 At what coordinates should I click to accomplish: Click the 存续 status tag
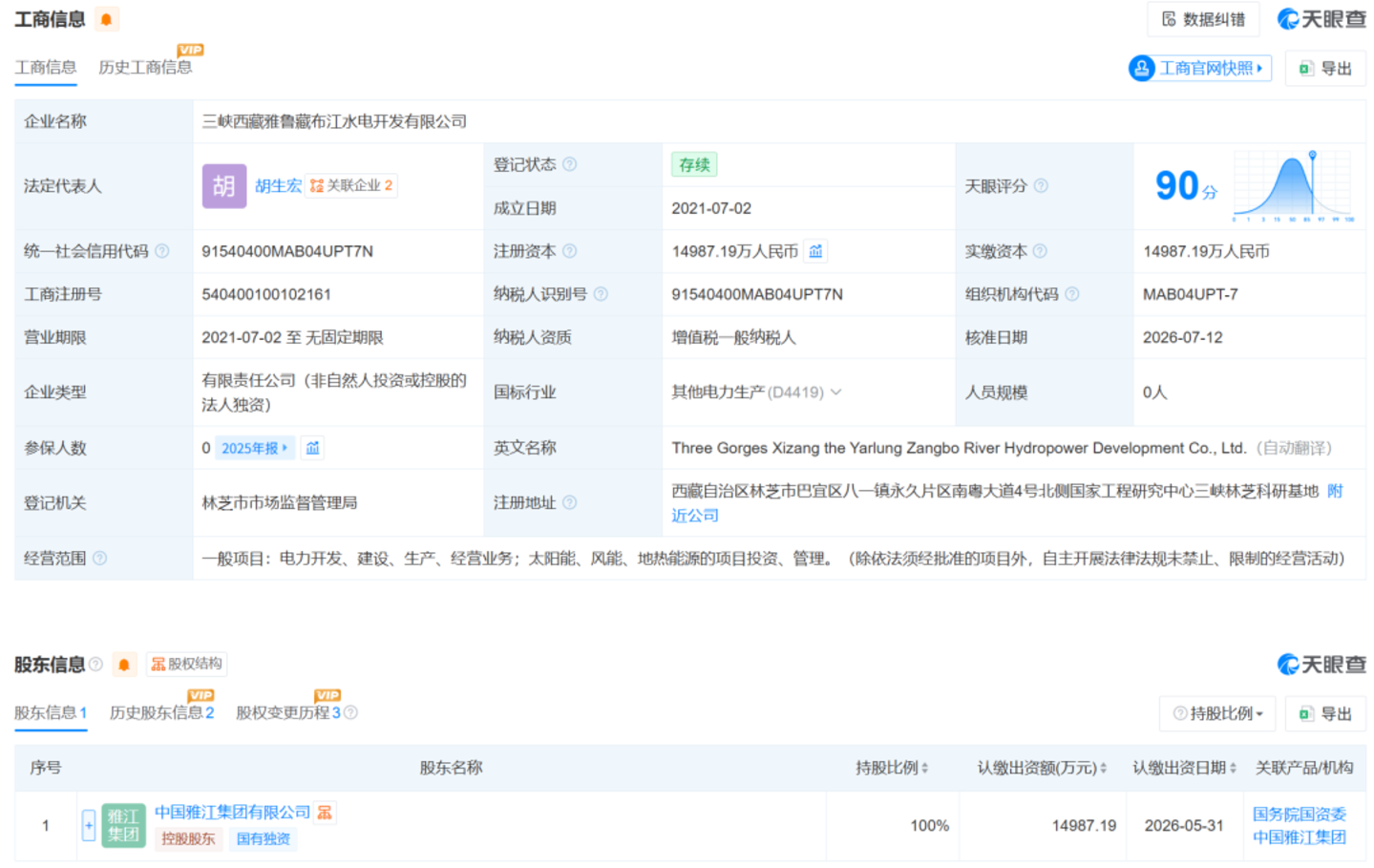694,164
